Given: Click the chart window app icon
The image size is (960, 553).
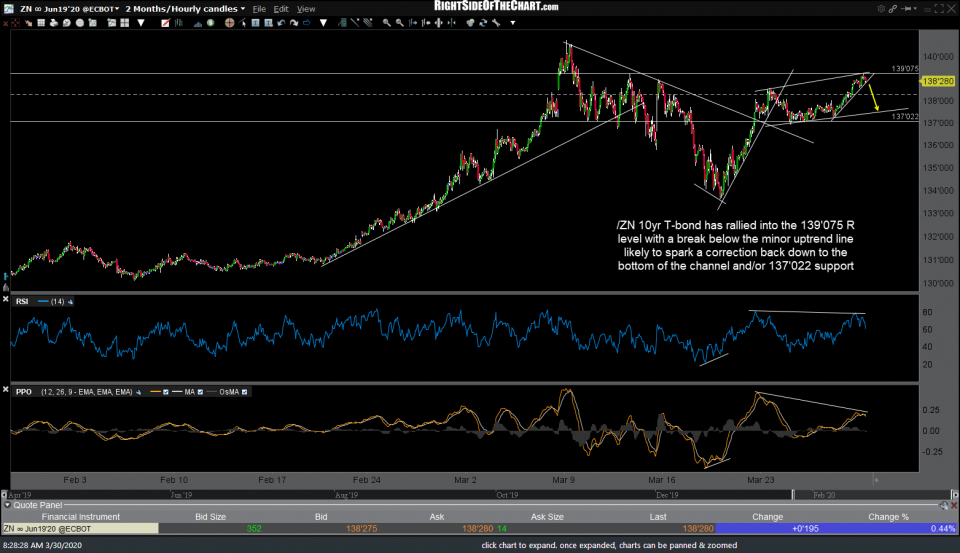Looking at the screenshot, I should point(8,8).
